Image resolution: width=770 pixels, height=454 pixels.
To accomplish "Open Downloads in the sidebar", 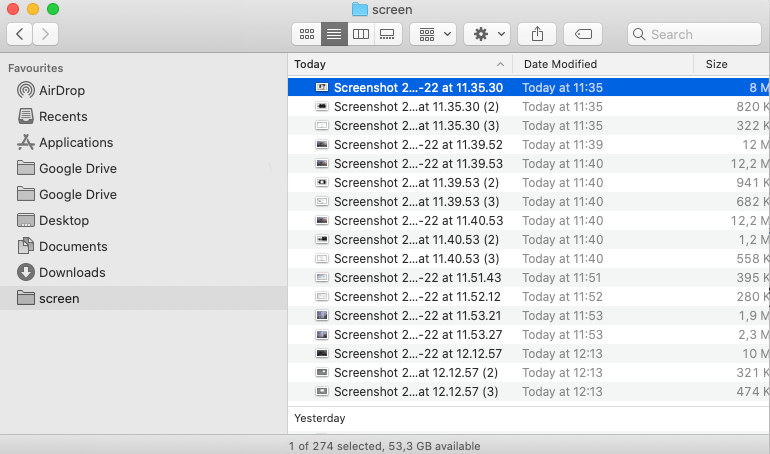I will (71, 272).
